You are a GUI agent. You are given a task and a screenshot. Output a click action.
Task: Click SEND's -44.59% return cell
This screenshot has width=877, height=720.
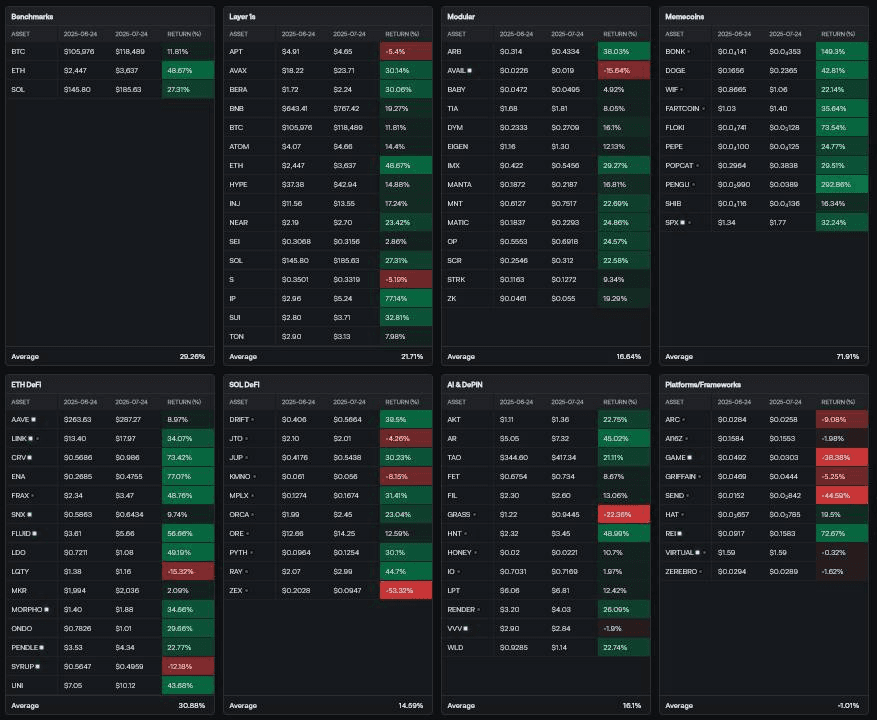[x=842, y=496]
